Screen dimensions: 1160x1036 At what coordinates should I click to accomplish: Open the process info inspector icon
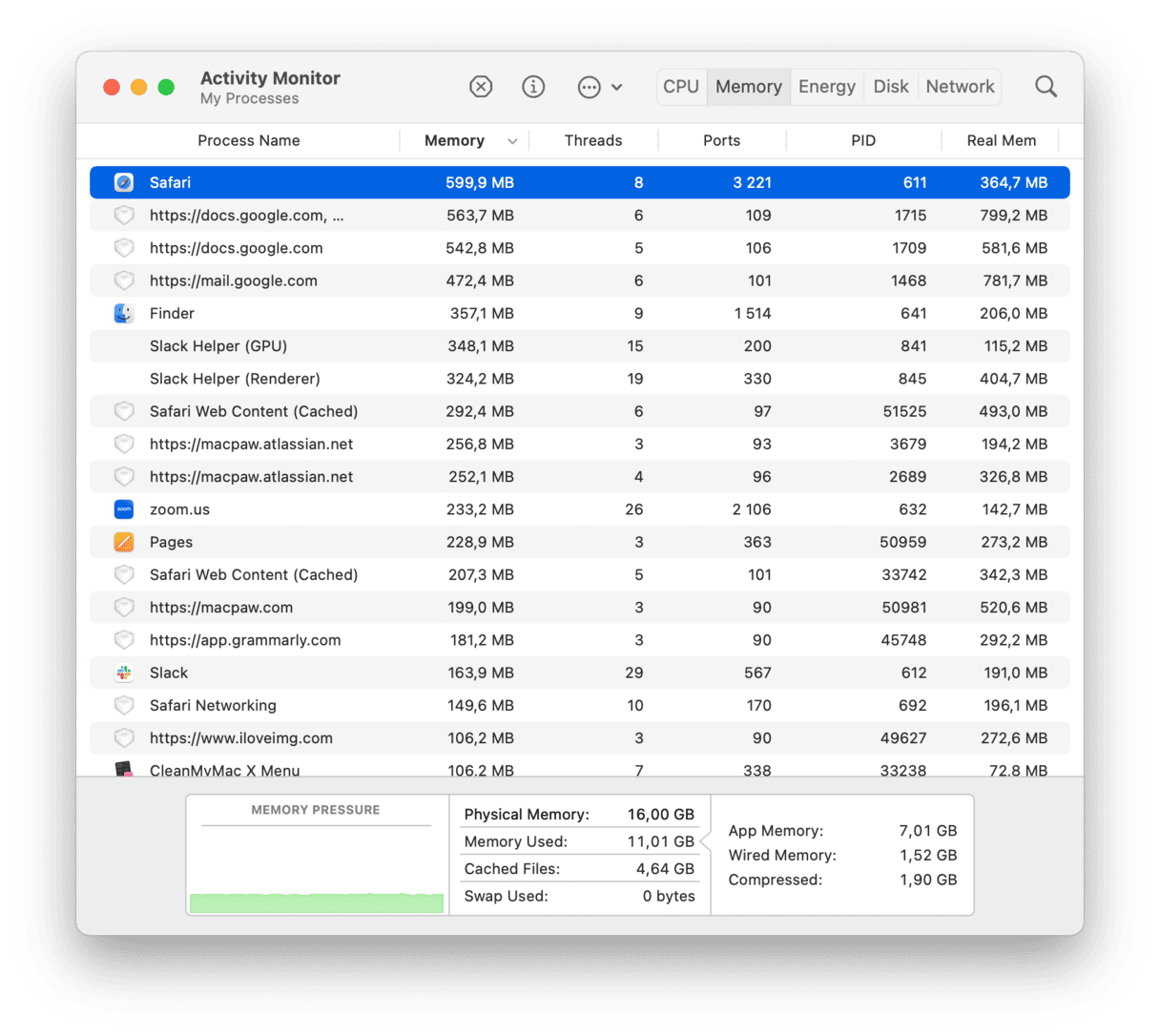pyautogui.click(x=533, y=87)
